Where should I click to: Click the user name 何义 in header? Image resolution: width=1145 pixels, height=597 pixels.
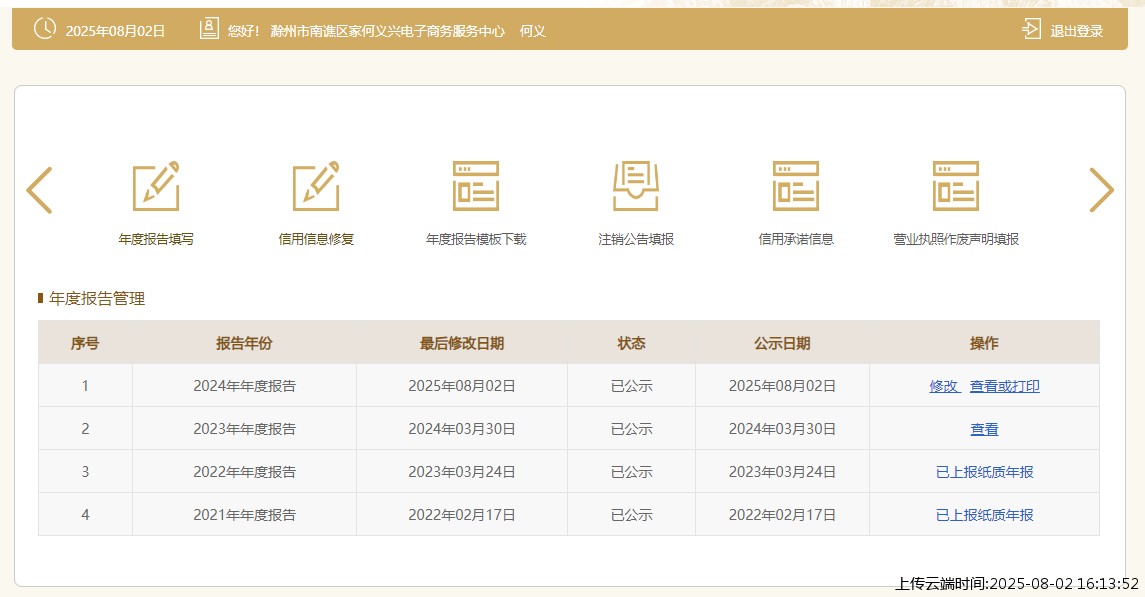pos(532,31)
